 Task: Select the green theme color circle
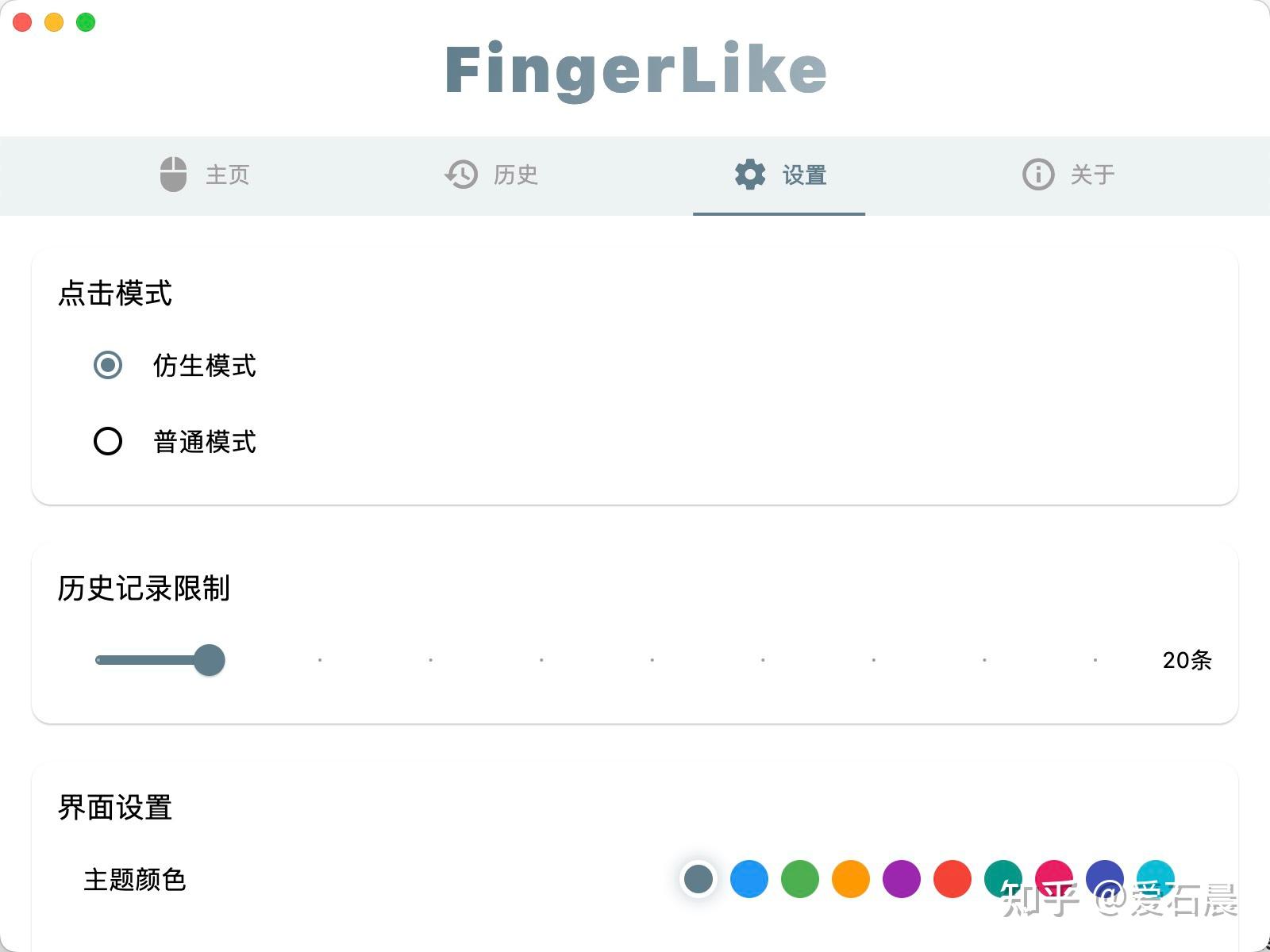799,879
